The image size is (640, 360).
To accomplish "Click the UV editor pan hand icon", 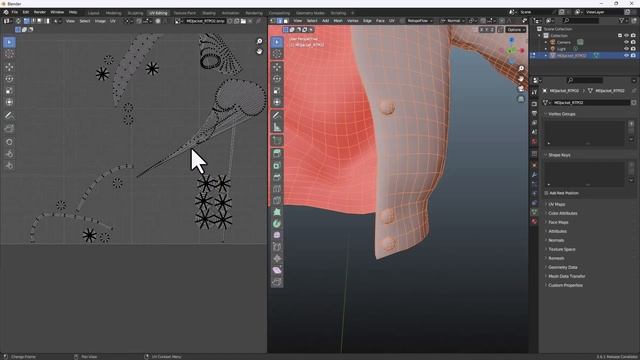I will (x=259, y=51).
